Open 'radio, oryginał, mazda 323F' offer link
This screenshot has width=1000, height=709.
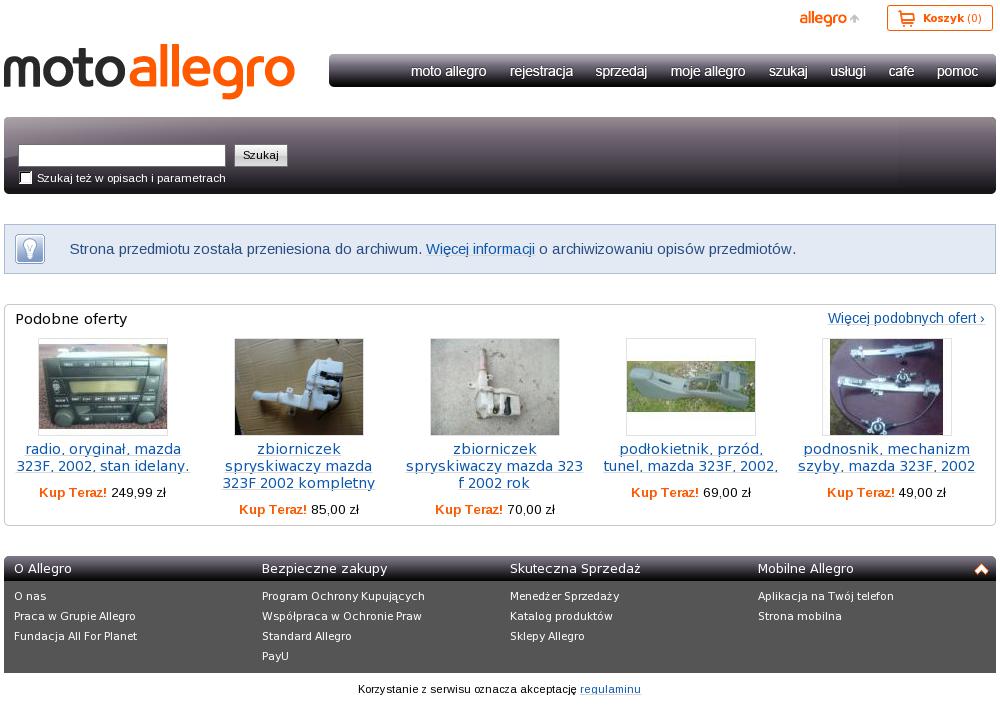103,458
